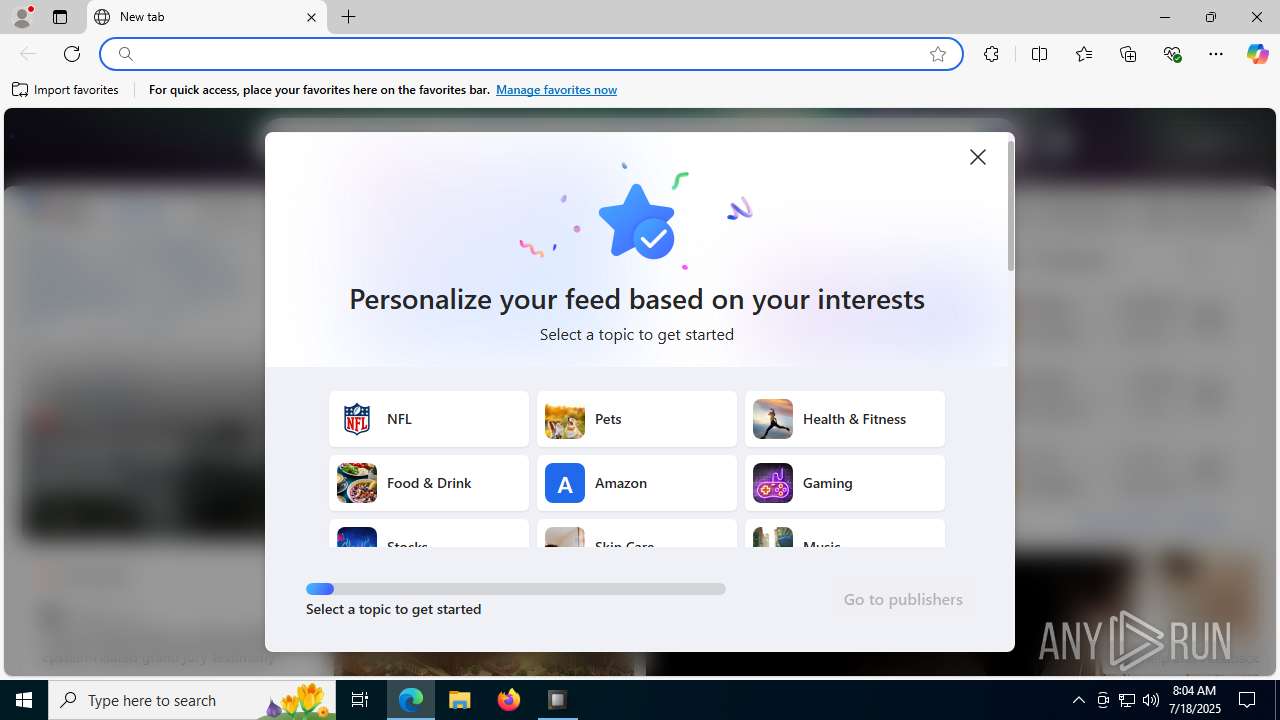Open Settings and more menu
The height and width of the screenshot is (720, 1280).
pyautogui.click(x=1216, y=54)
